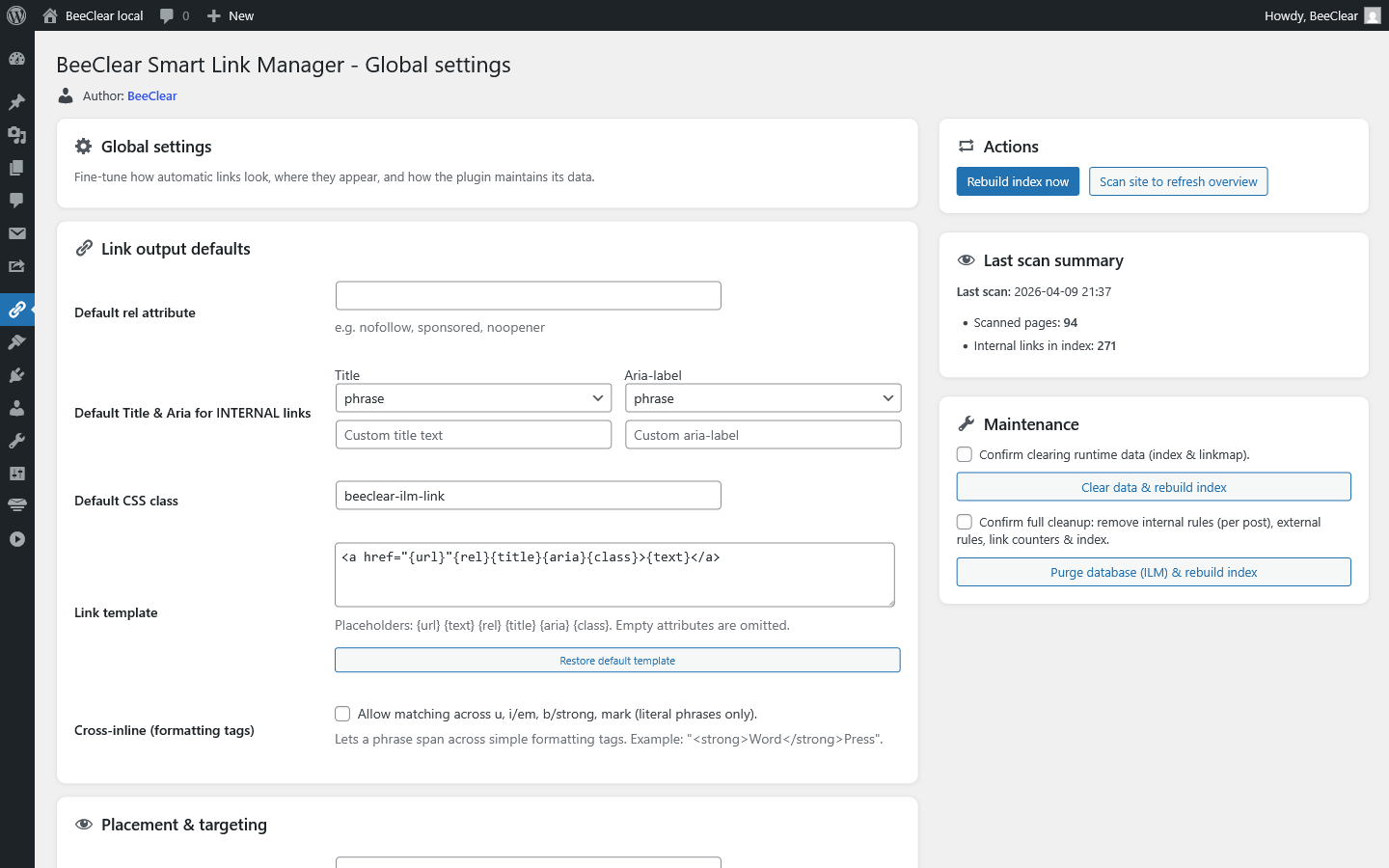
Task: Open the Title dropdown set to phrase
Action: coord(474,398)
